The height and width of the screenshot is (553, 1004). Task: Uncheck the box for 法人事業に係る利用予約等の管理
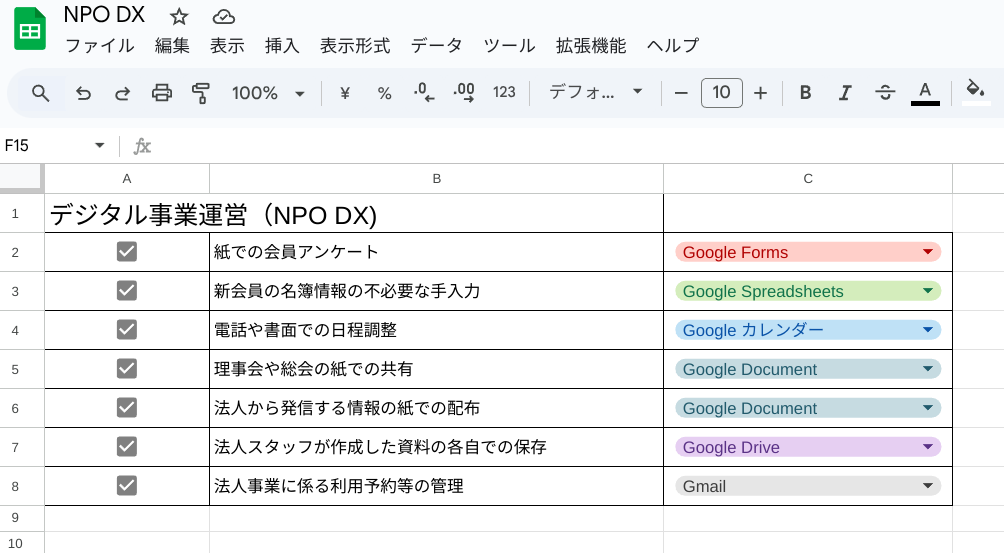127,486
